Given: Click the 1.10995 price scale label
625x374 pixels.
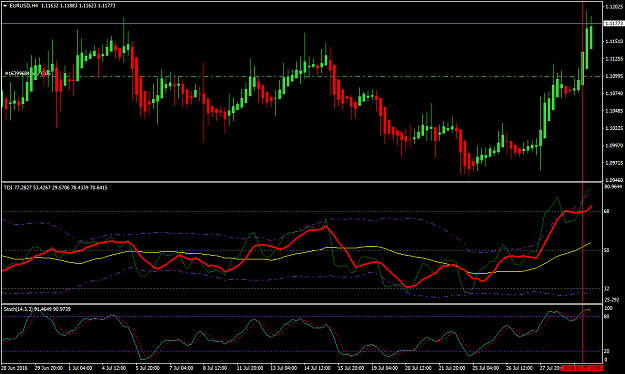Looking at the screenshot, I should [x=614, y=76].
